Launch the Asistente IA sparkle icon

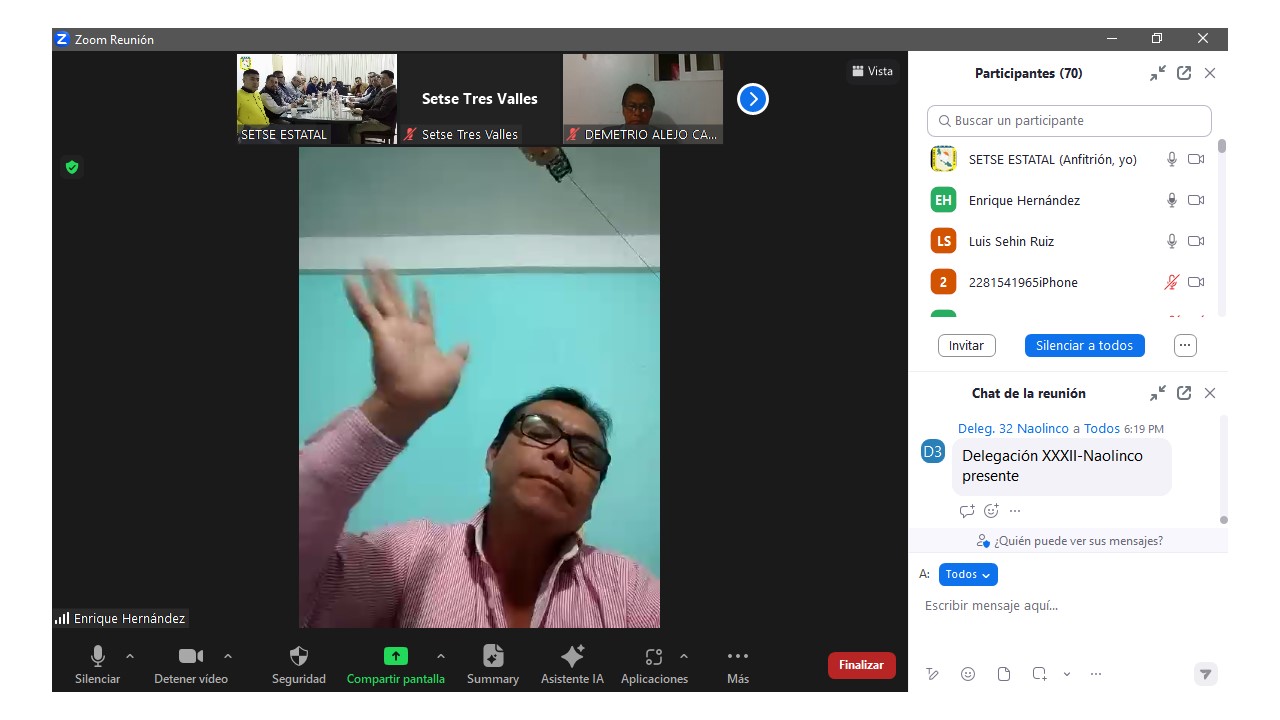[x=572, y=657]
